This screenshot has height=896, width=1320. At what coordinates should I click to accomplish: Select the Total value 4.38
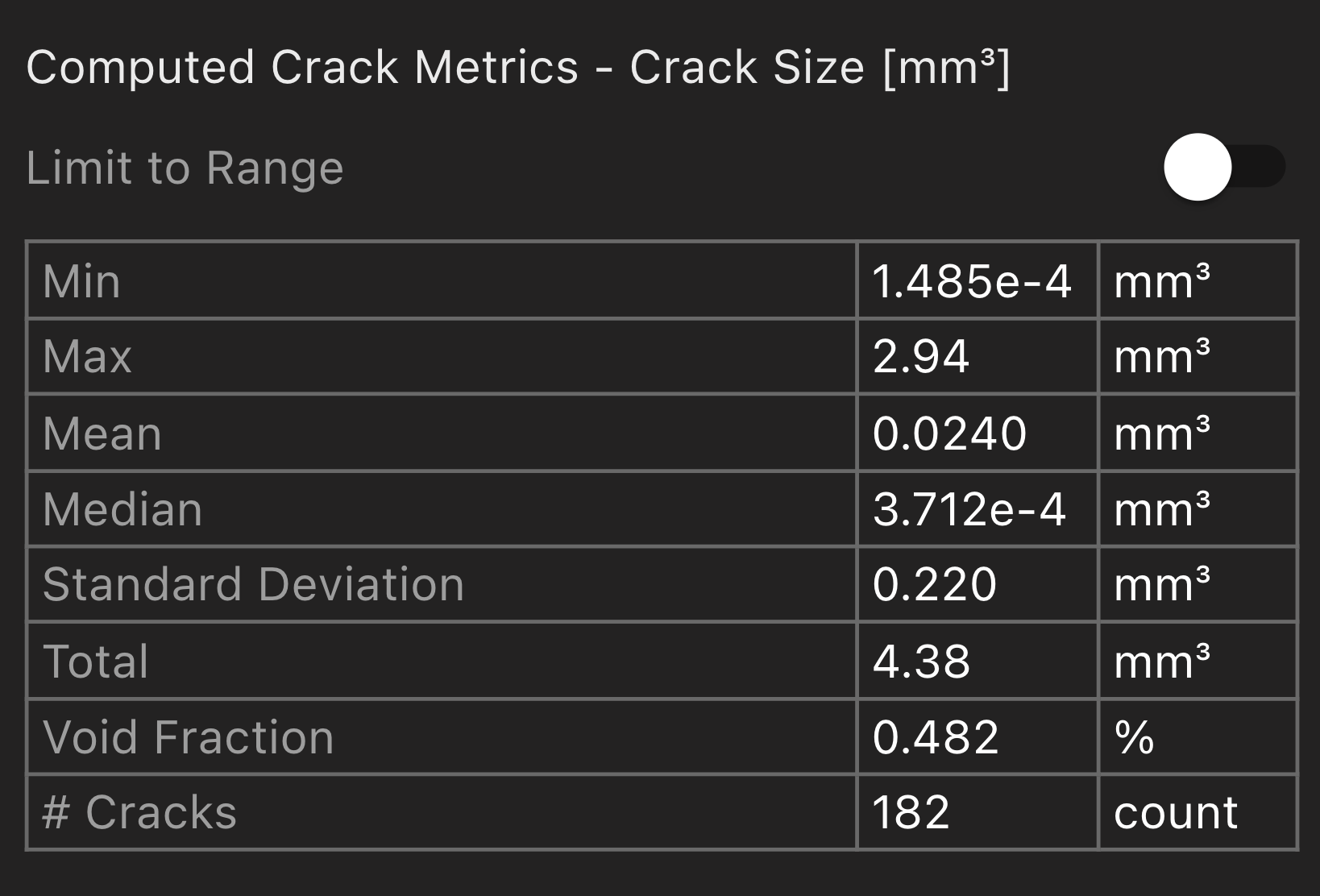(921, 660)
